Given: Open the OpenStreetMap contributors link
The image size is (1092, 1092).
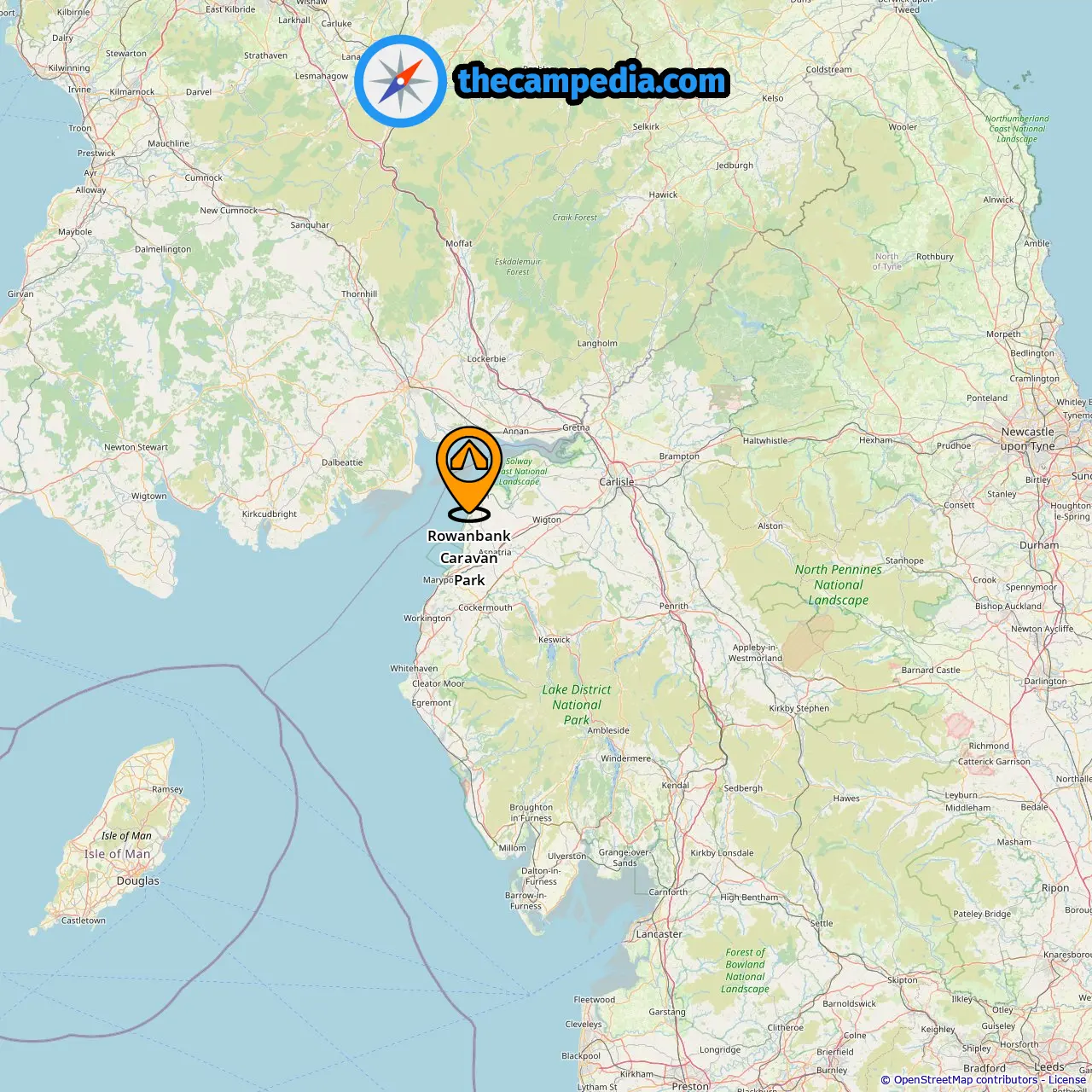Looking at the screenshot, I should (965, 1080).
